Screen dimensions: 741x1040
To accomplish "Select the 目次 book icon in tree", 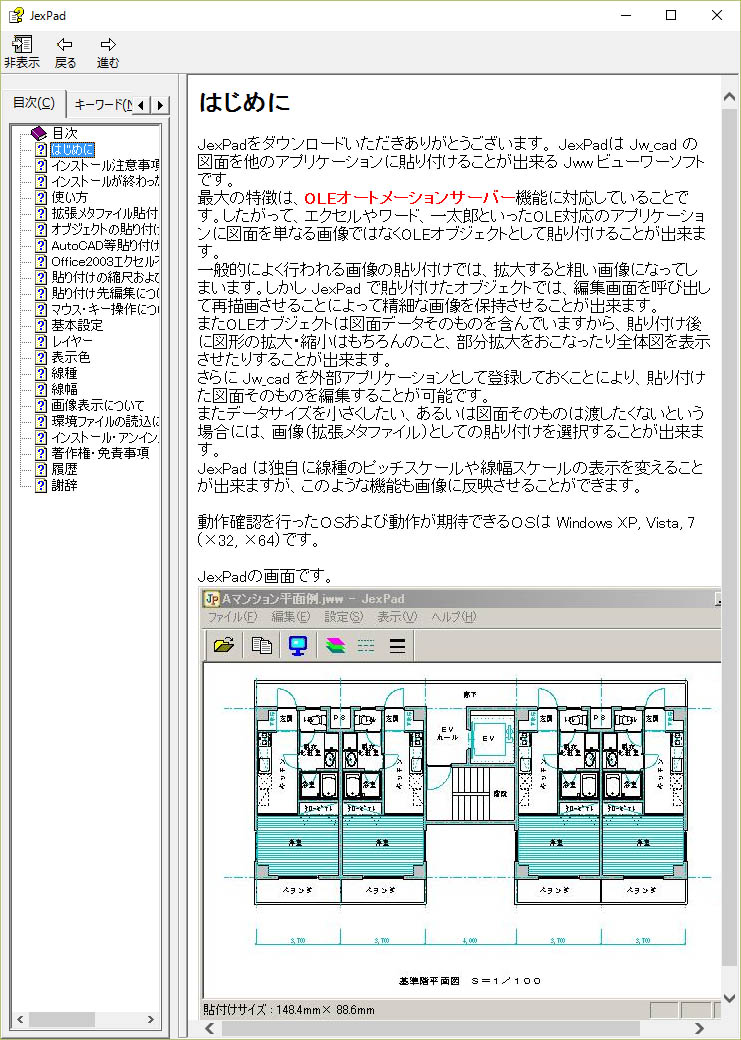I will pos(40,133).
